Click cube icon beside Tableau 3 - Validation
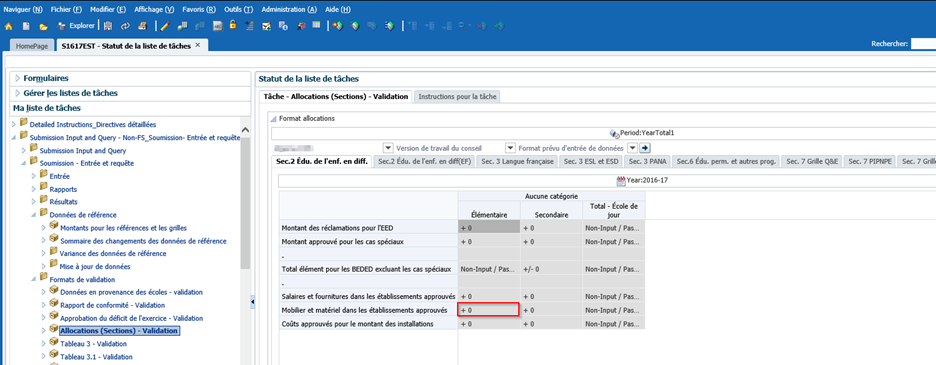The height and width of the screenshot is (365, 936). click(54, 342)
